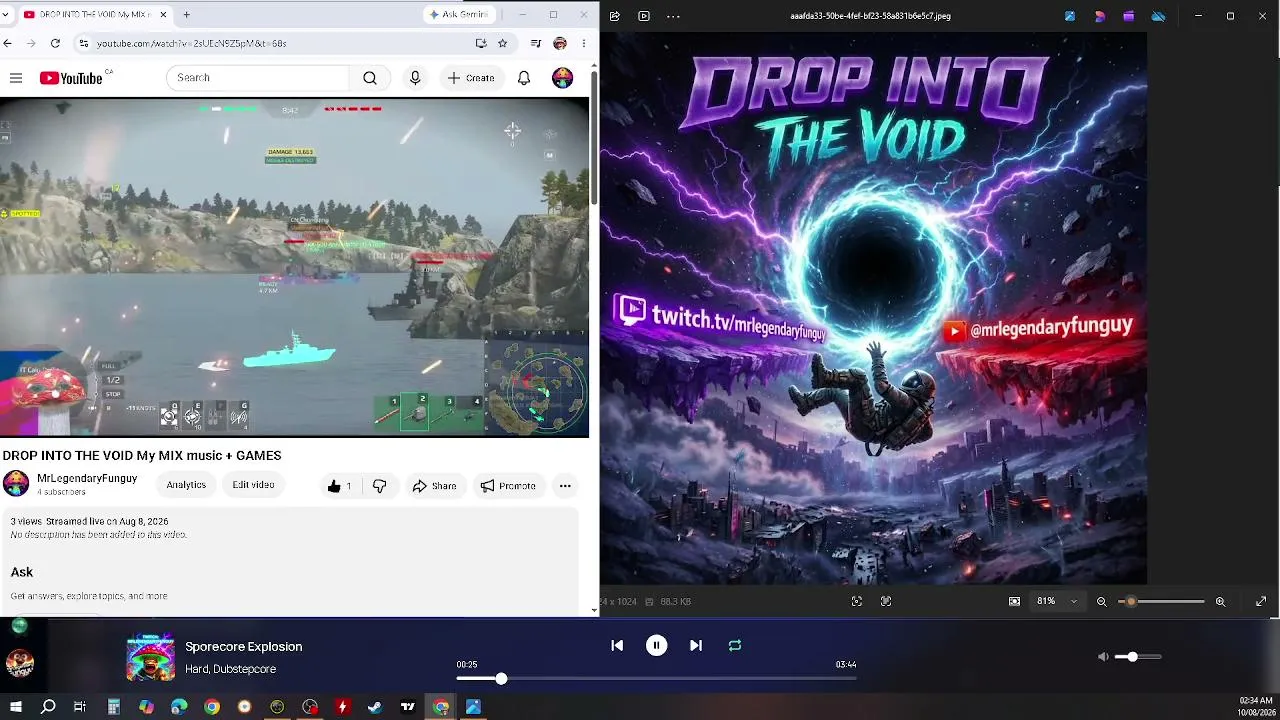Bookmark this page with the star icon

click(x=503, y=44)
